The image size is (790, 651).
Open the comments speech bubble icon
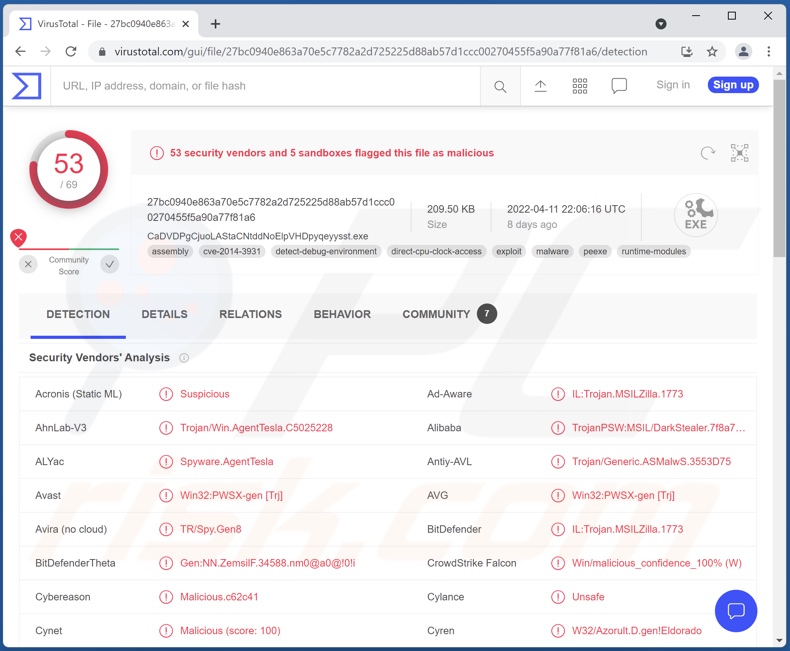[x=619, y=86]
